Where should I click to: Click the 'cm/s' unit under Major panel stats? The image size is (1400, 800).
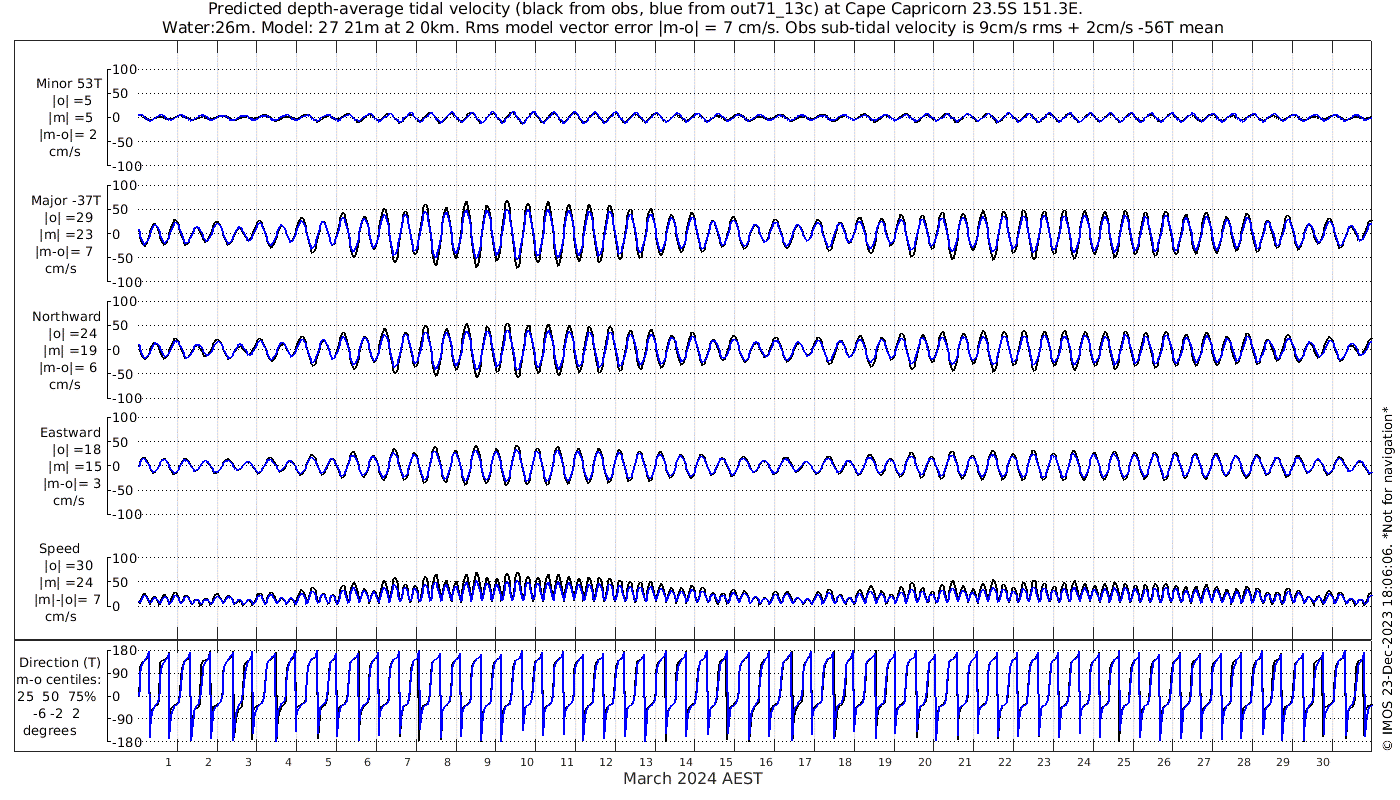tap(60, 269)
